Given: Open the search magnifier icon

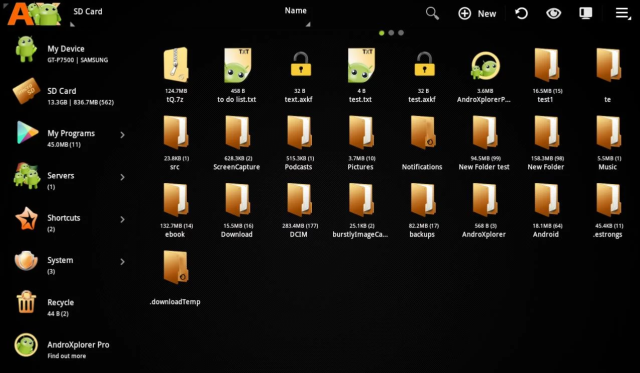Looking at the screenshot, I should click(x=432, y=13).
